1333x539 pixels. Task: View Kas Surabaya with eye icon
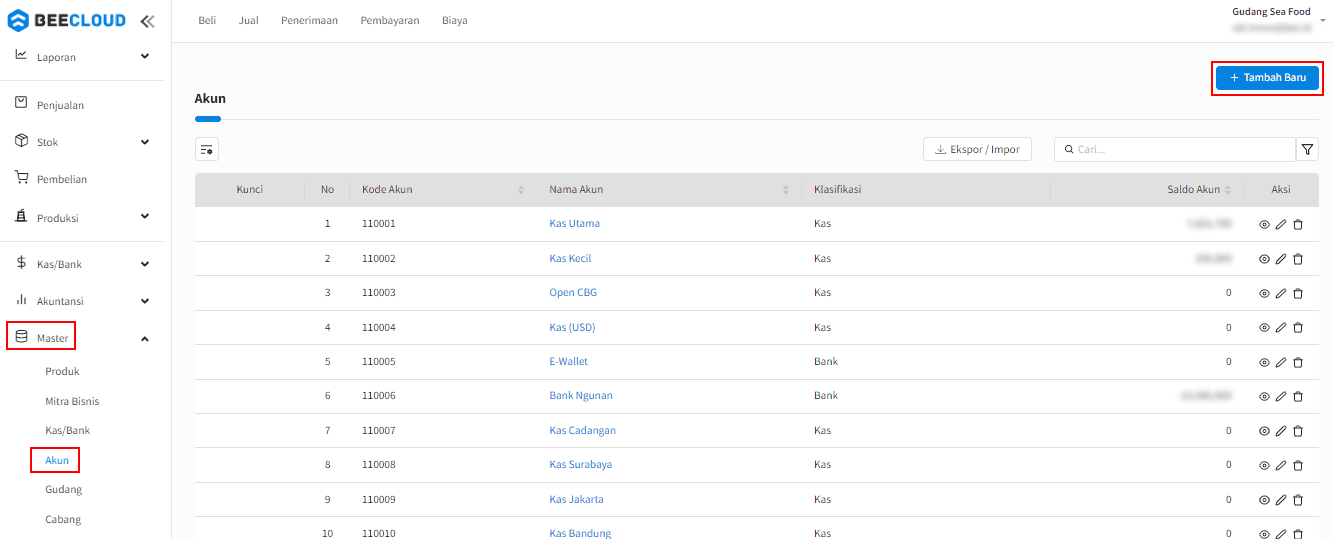coord(1264,465)
